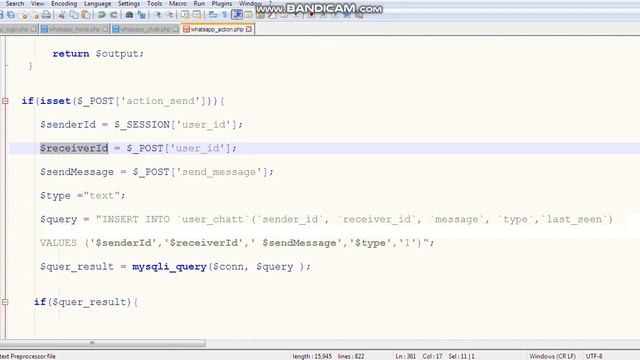Viewport: 640px width, 360px height.
Task: Close the login.php tab
Action: coord(33,29)
